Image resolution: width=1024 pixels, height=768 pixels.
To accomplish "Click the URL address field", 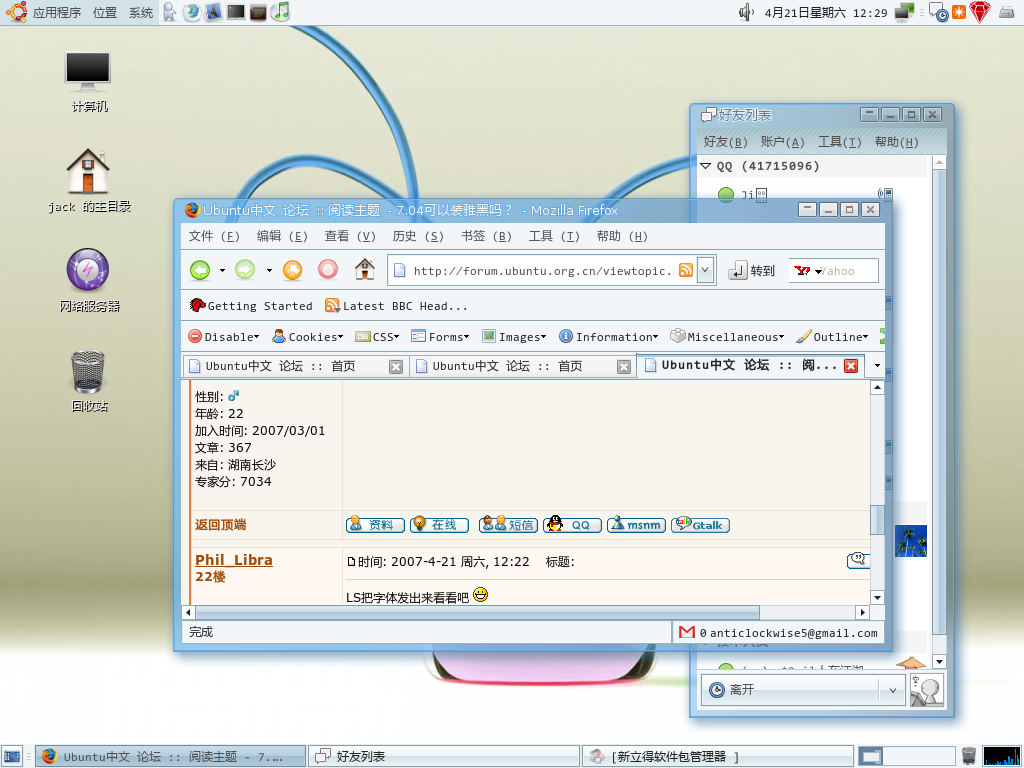I will [x=542, y=270].
